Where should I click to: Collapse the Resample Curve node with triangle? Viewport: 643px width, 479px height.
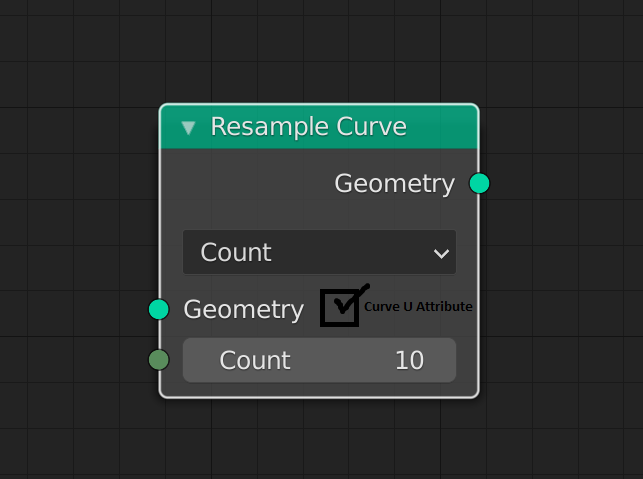point(188,128)
